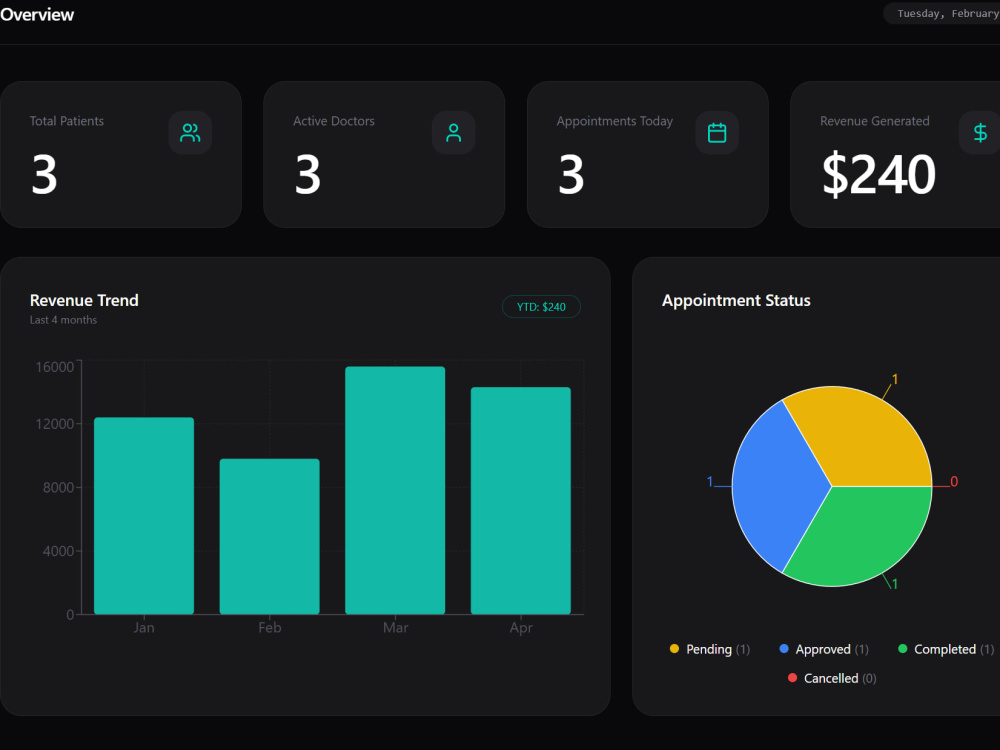Viewport: 1000px width, 750px height.
Task: Click the Last 4 months subtitle
Action: coord(63,320)
